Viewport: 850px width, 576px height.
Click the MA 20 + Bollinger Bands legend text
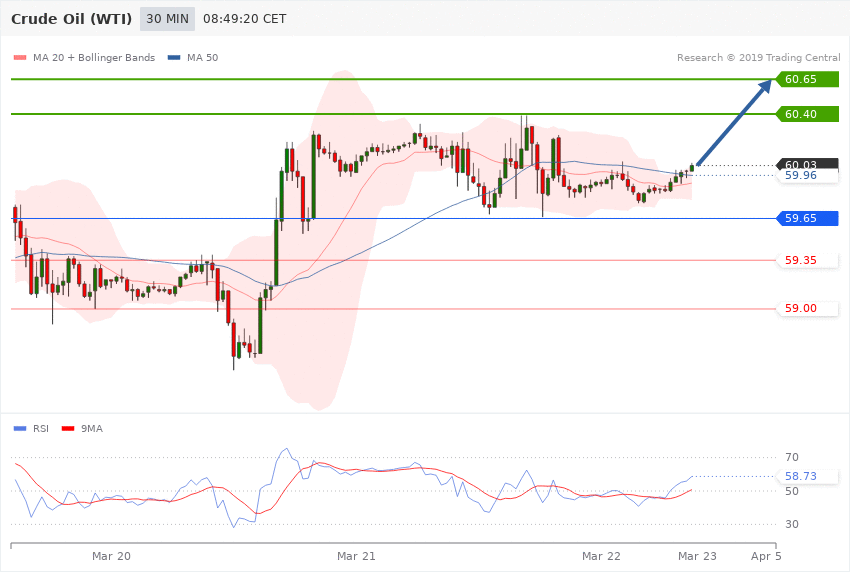[94, 57]
